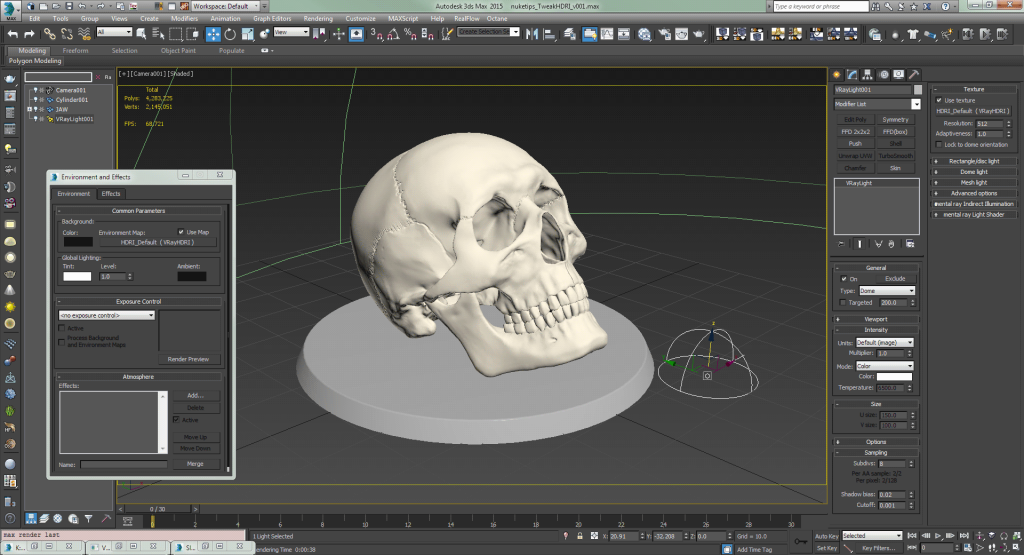The height and width of the screenshot is (555, 1024).
Task: Open the Hierarchy tab in command panel
Action: [868, 74]
